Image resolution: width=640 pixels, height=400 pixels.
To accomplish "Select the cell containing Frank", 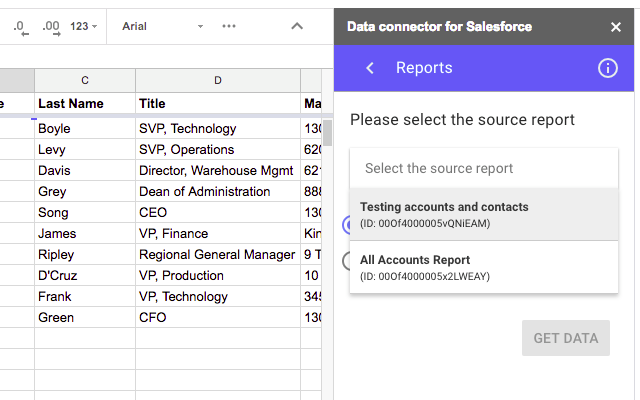I will click(x=85, y=297).
